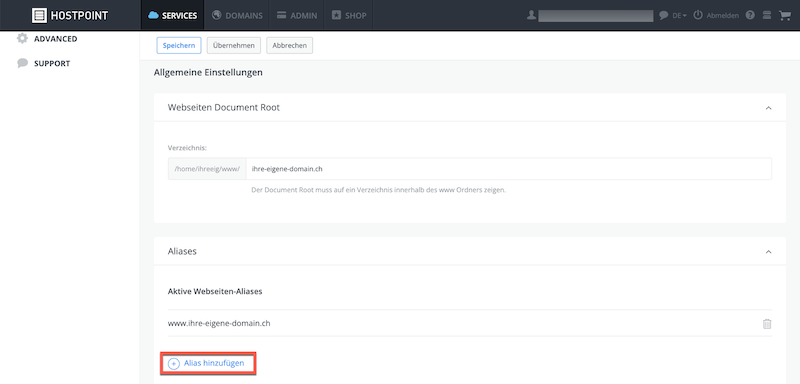
Task: Click the Hostpoint logo
Action: tap(70, 15)
